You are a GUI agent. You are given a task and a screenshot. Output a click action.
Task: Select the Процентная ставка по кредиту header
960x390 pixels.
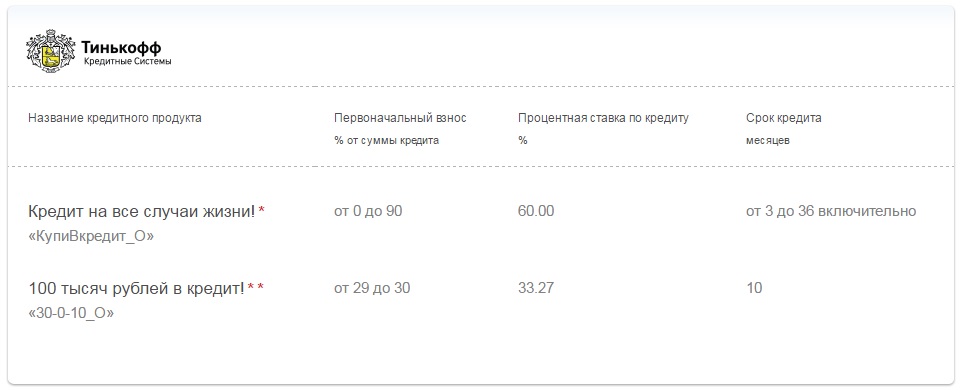[603, 118]
